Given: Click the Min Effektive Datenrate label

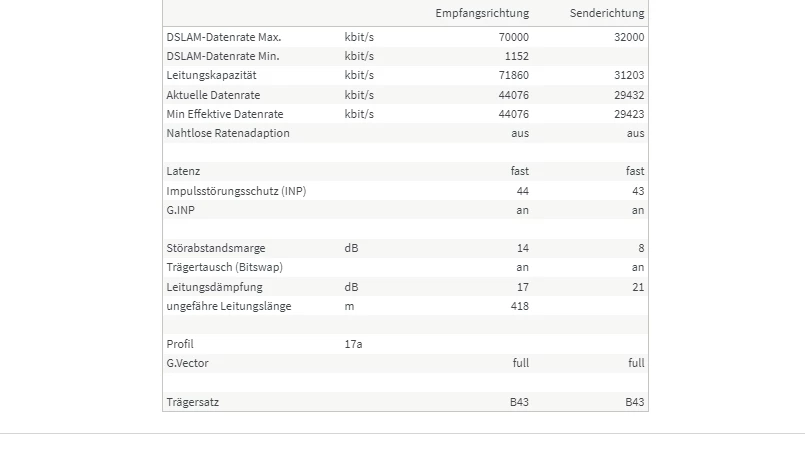Looking at the screenshot, I should pos(225,114).
